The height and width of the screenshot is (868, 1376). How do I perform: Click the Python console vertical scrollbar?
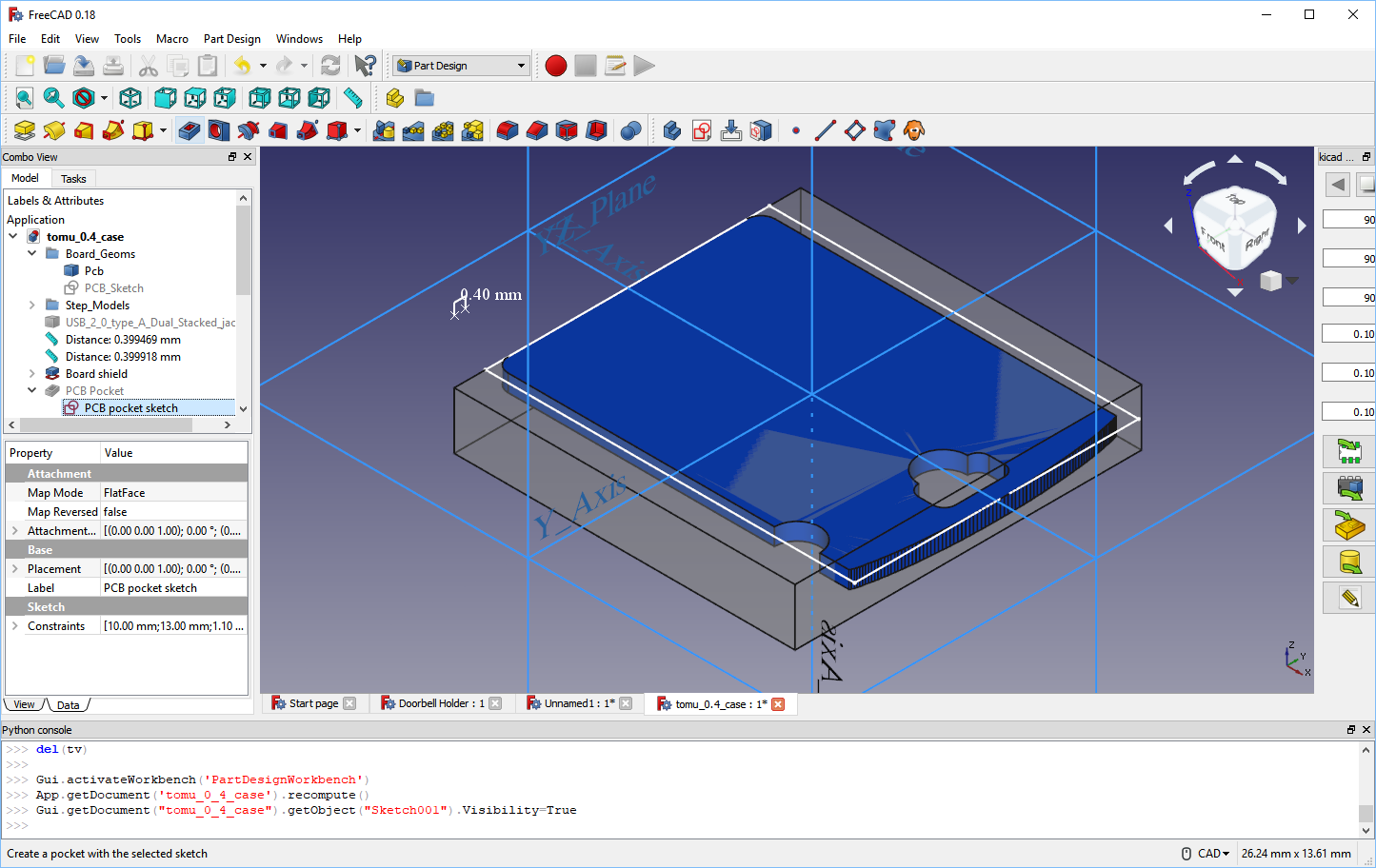(1366, 790)
